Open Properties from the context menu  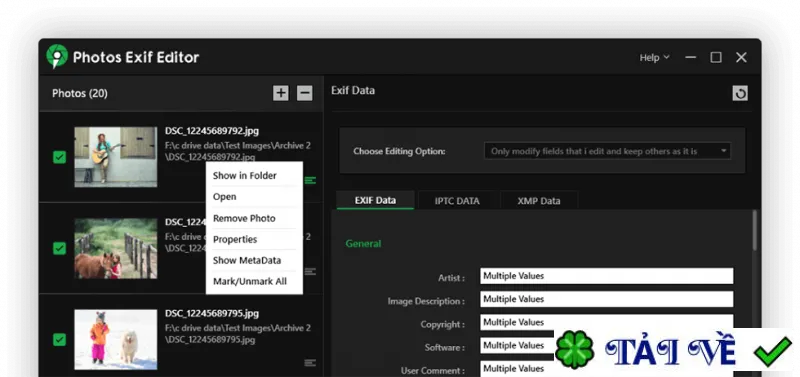click(254, 239)
